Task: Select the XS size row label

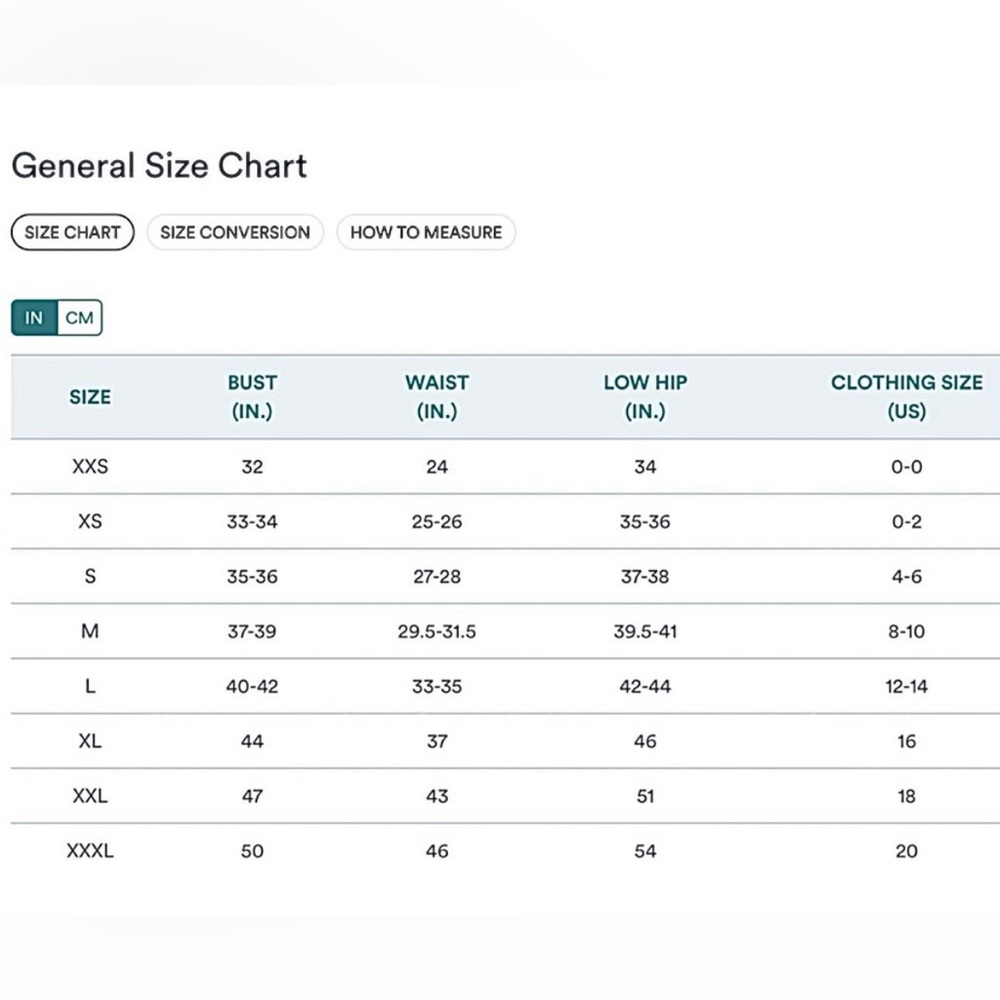Action: pos(90,521)
